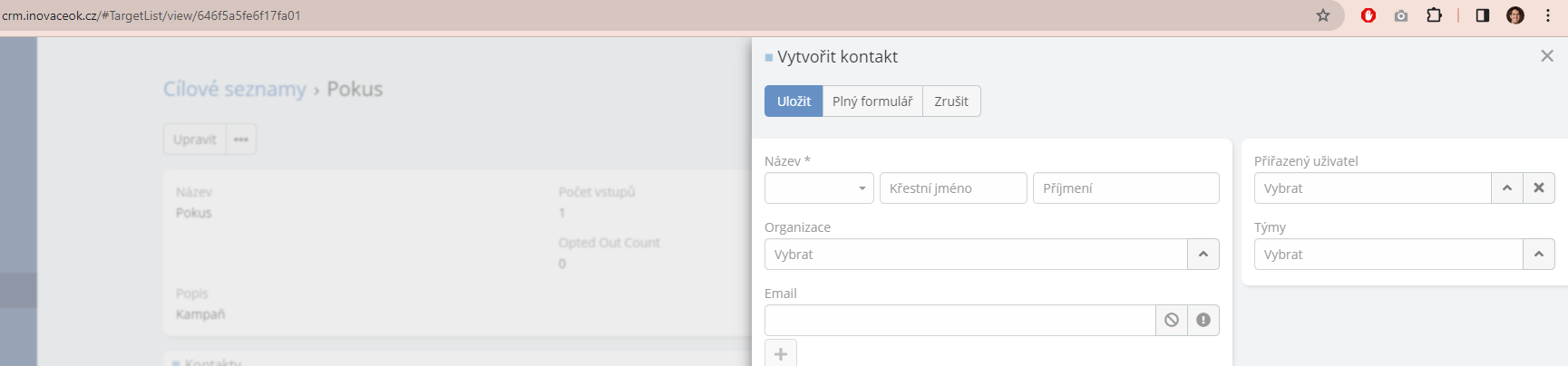The height and width of the screenshot is (366, 1568).
Task: Focus the Příjmení field
Action: point(1126,188)
